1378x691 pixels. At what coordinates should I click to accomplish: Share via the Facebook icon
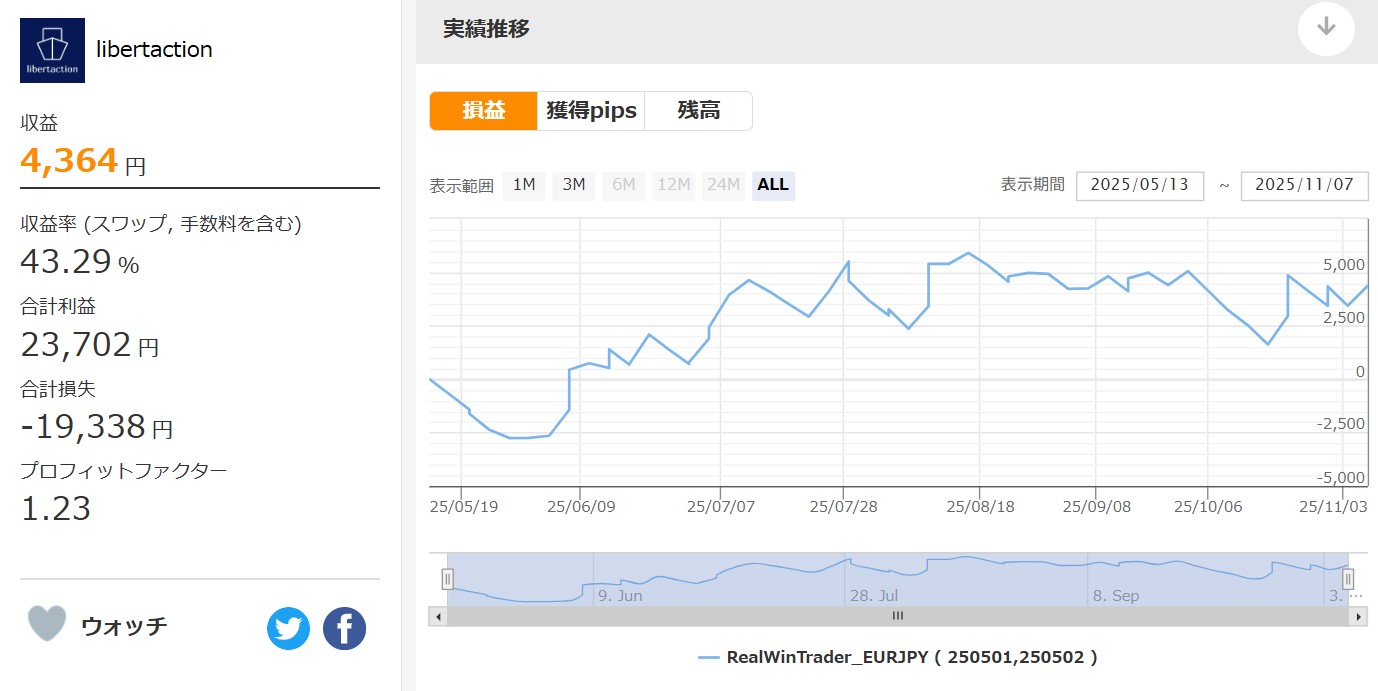(x=344, y=629)
